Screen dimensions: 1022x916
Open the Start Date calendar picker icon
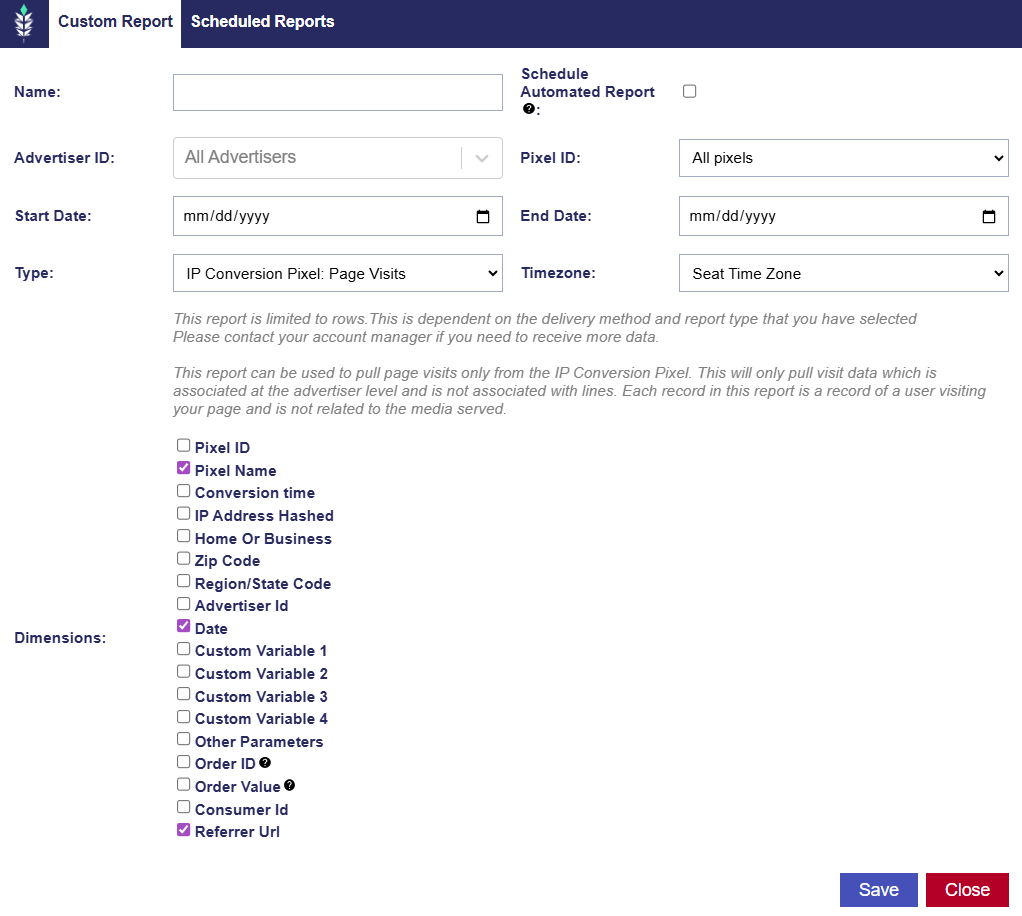click(x=483, y=216)
